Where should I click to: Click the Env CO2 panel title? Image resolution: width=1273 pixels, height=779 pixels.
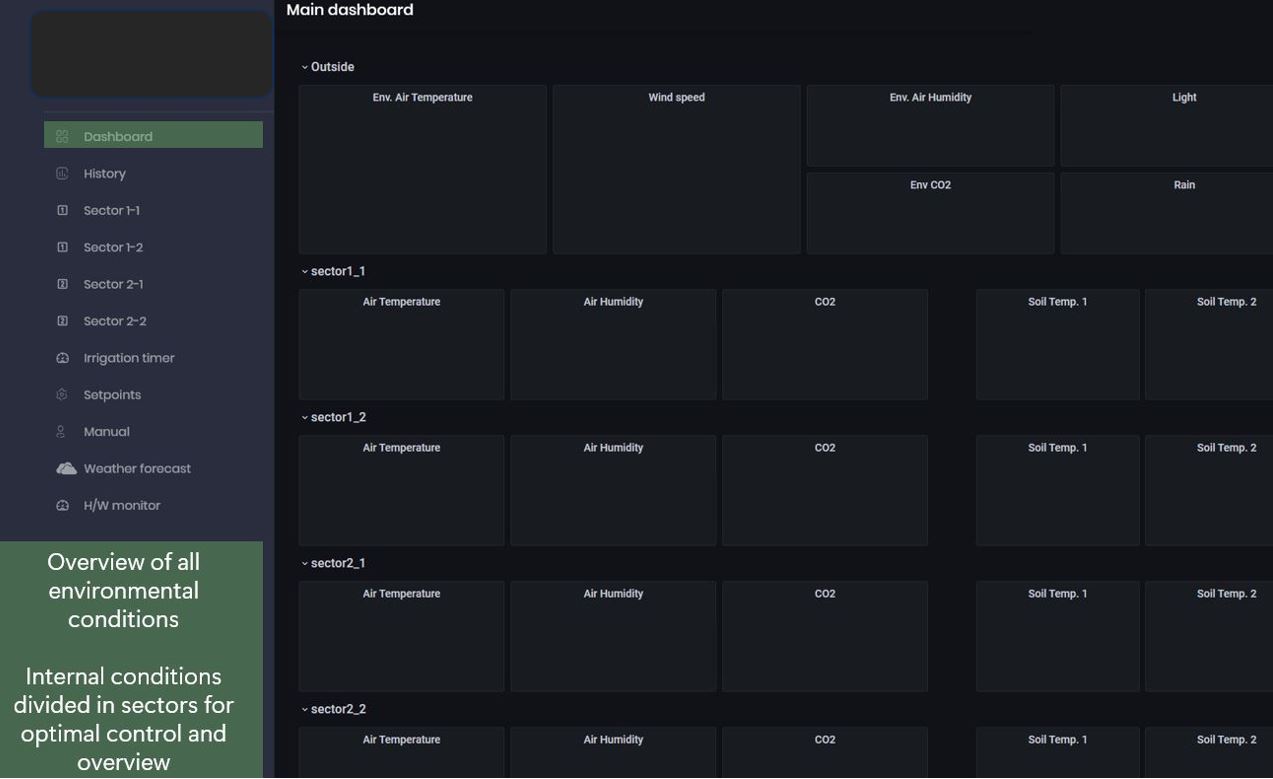coord(931,185)
